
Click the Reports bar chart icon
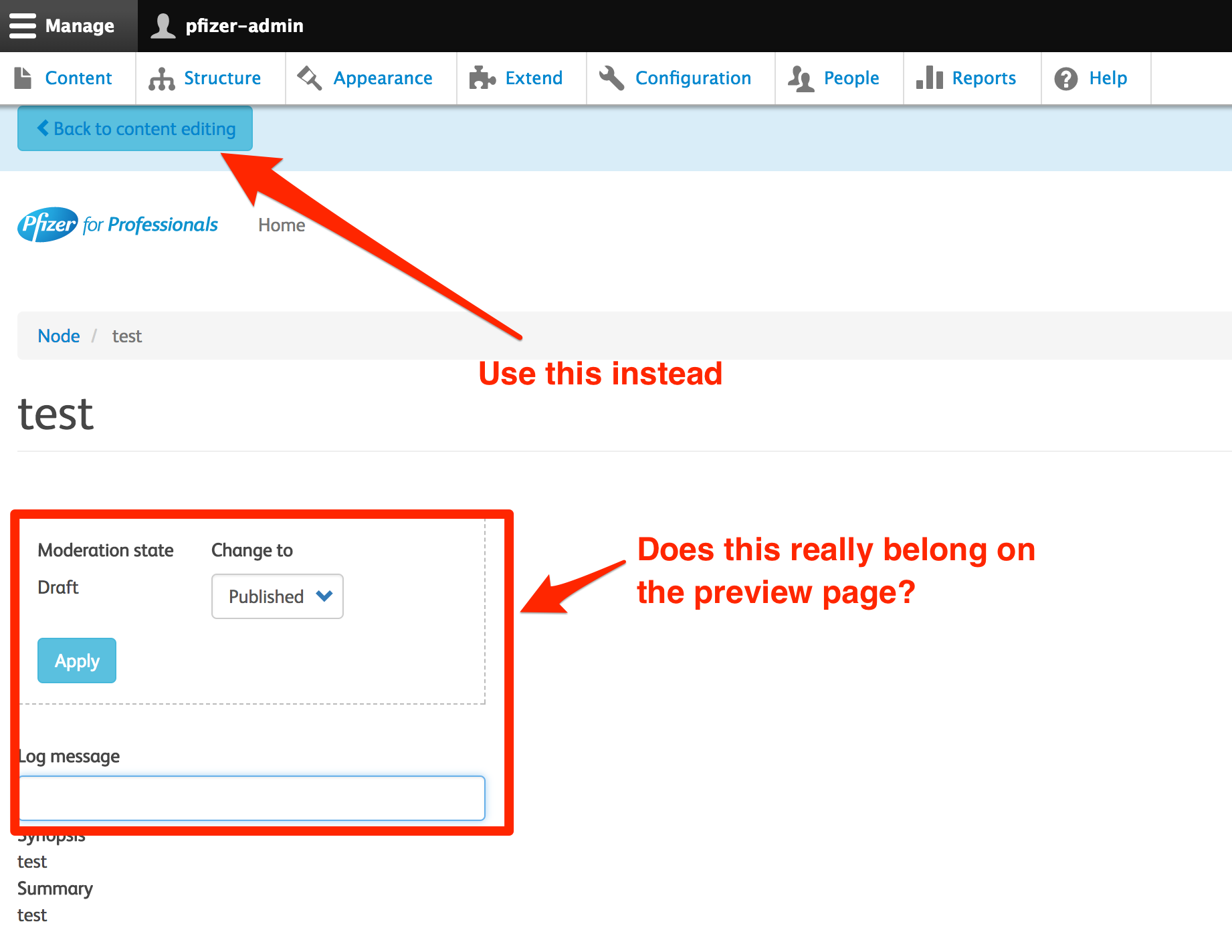coord(930,78)
